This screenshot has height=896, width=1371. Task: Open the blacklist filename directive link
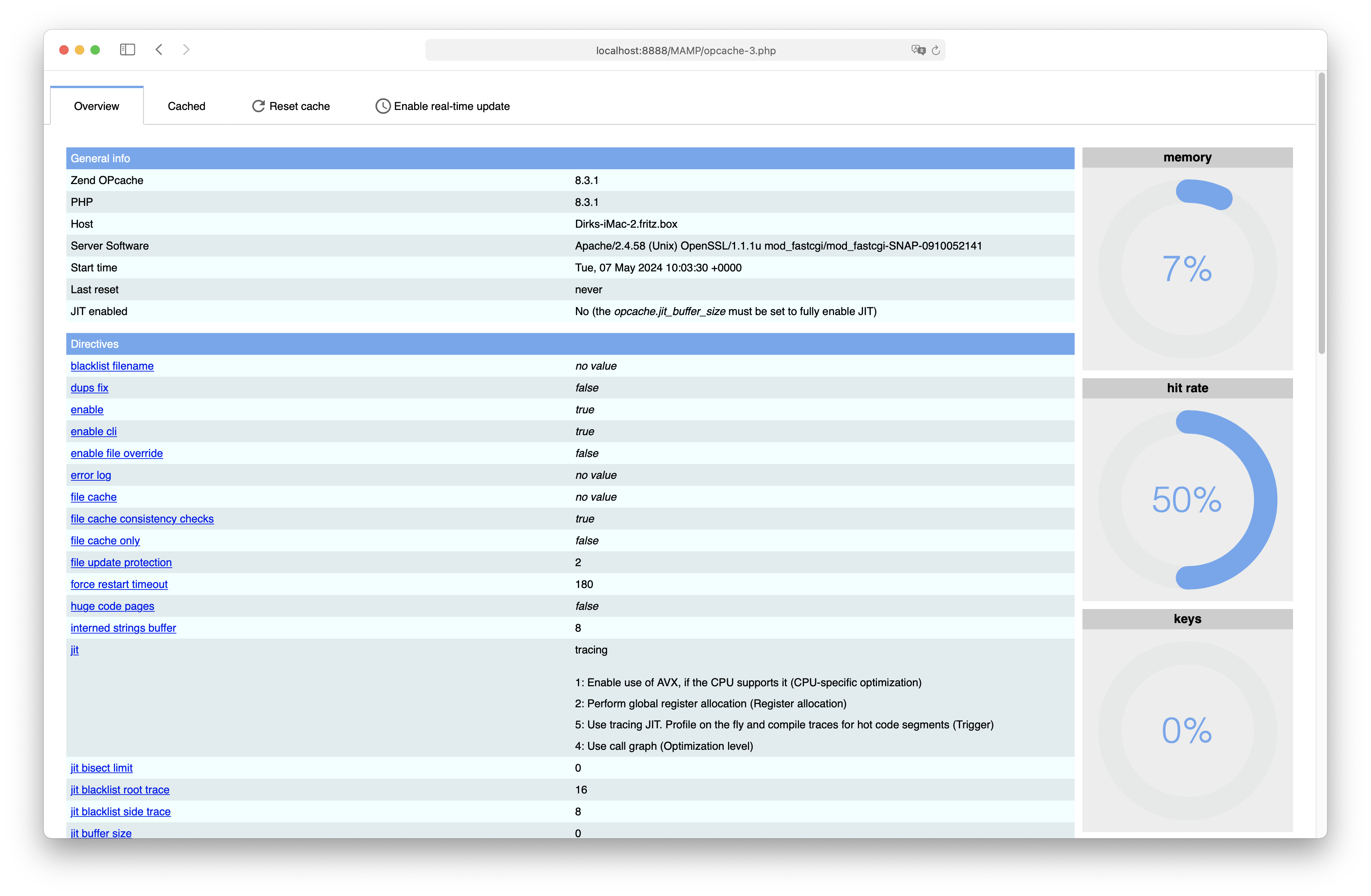111,365
